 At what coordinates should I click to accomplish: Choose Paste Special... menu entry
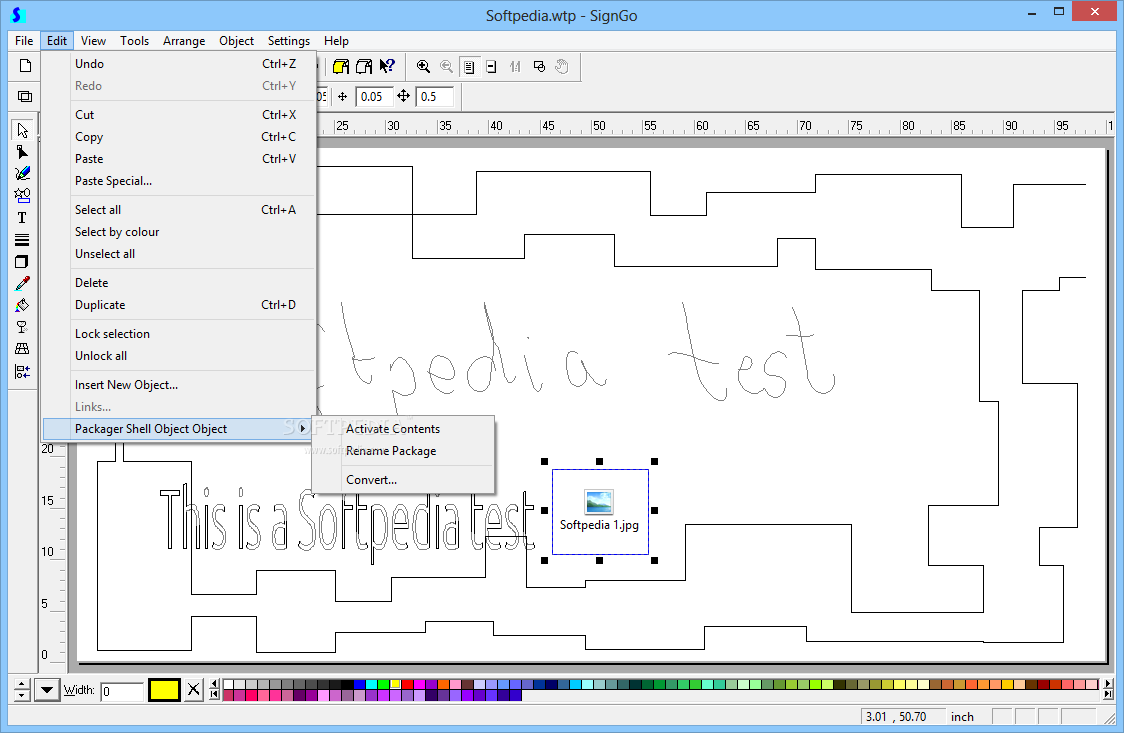[x=179, y=181]
